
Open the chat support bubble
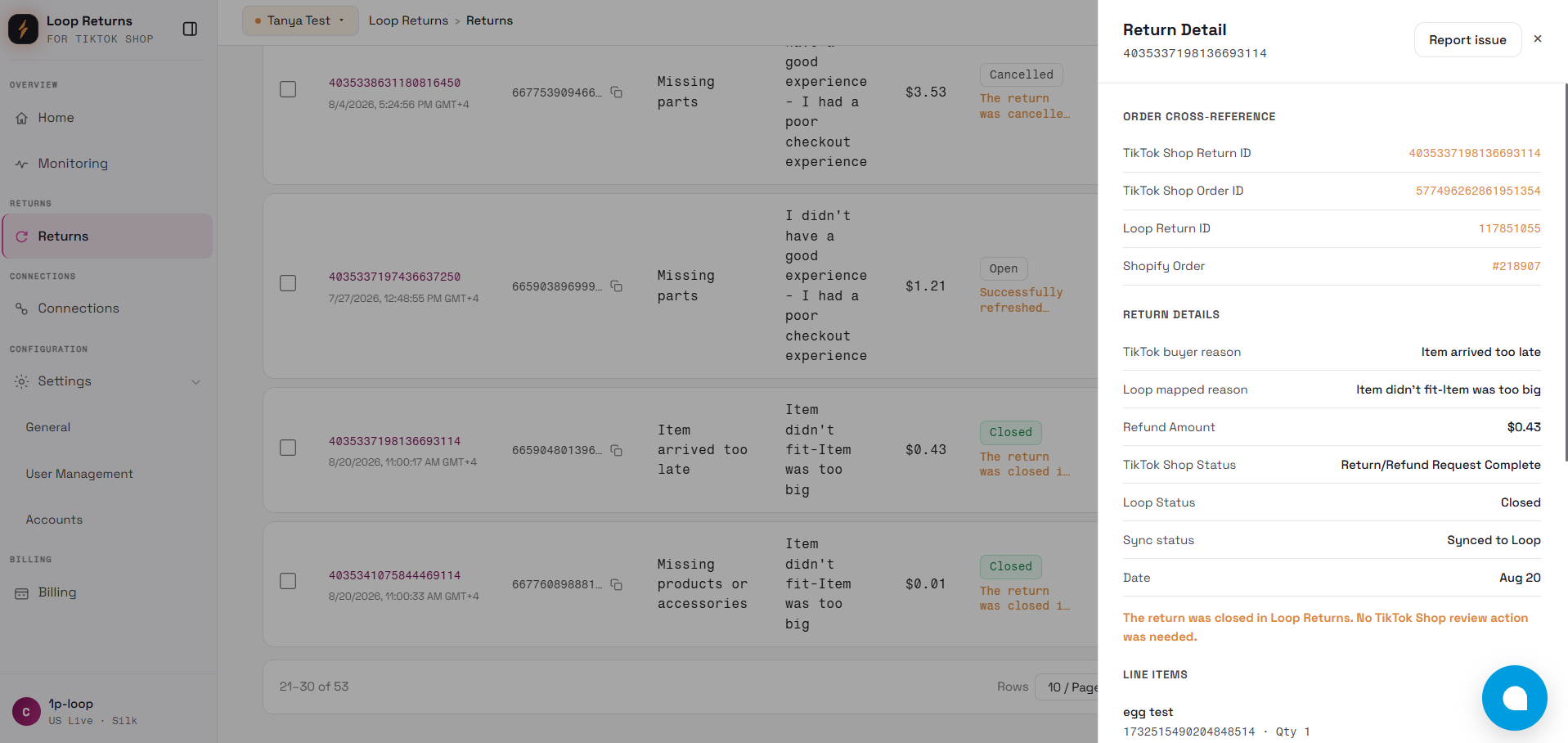(1514, 698)
